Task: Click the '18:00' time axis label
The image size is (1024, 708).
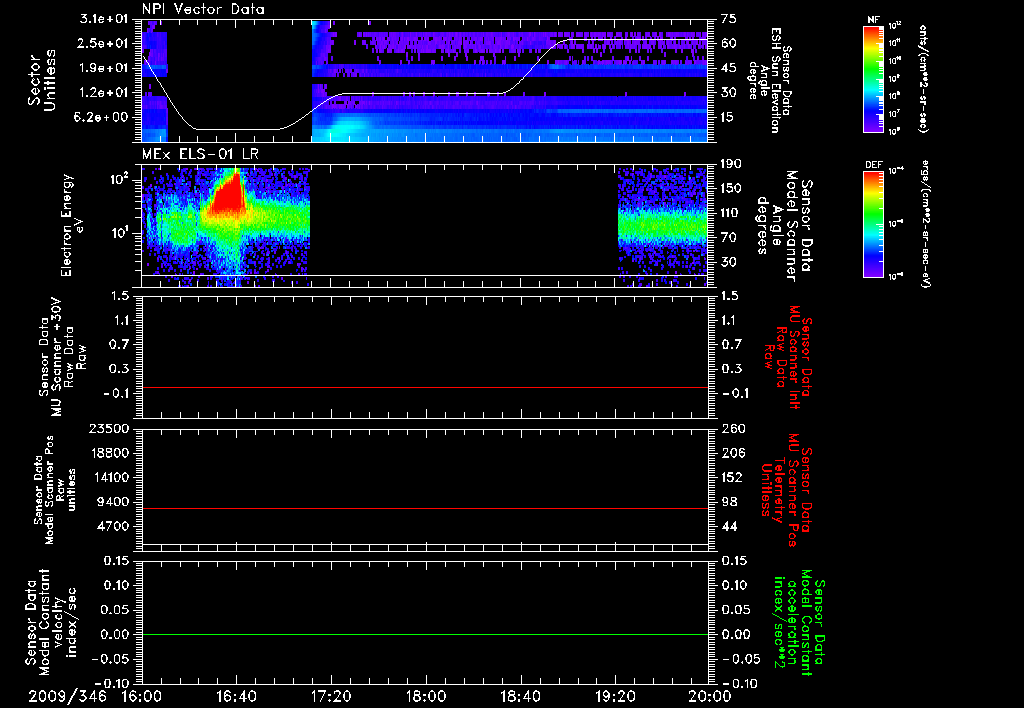Action: (x=426, y=697)
